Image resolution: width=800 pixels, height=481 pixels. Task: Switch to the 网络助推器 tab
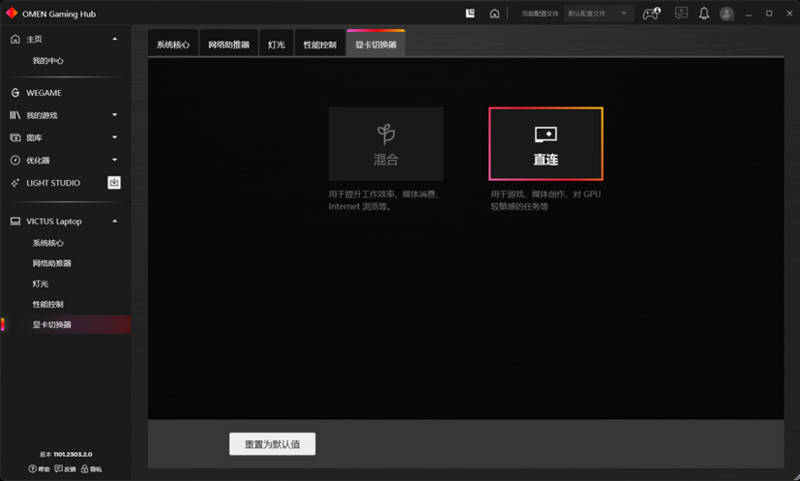tap(229, 44)
